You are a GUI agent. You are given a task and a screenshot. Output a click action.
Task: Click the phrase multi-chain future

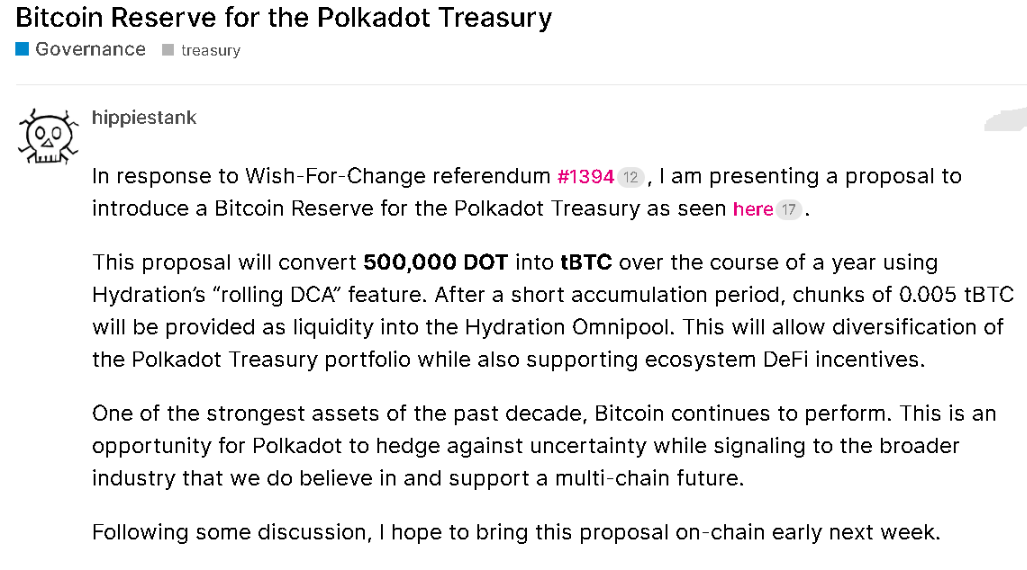pos(649,478)
